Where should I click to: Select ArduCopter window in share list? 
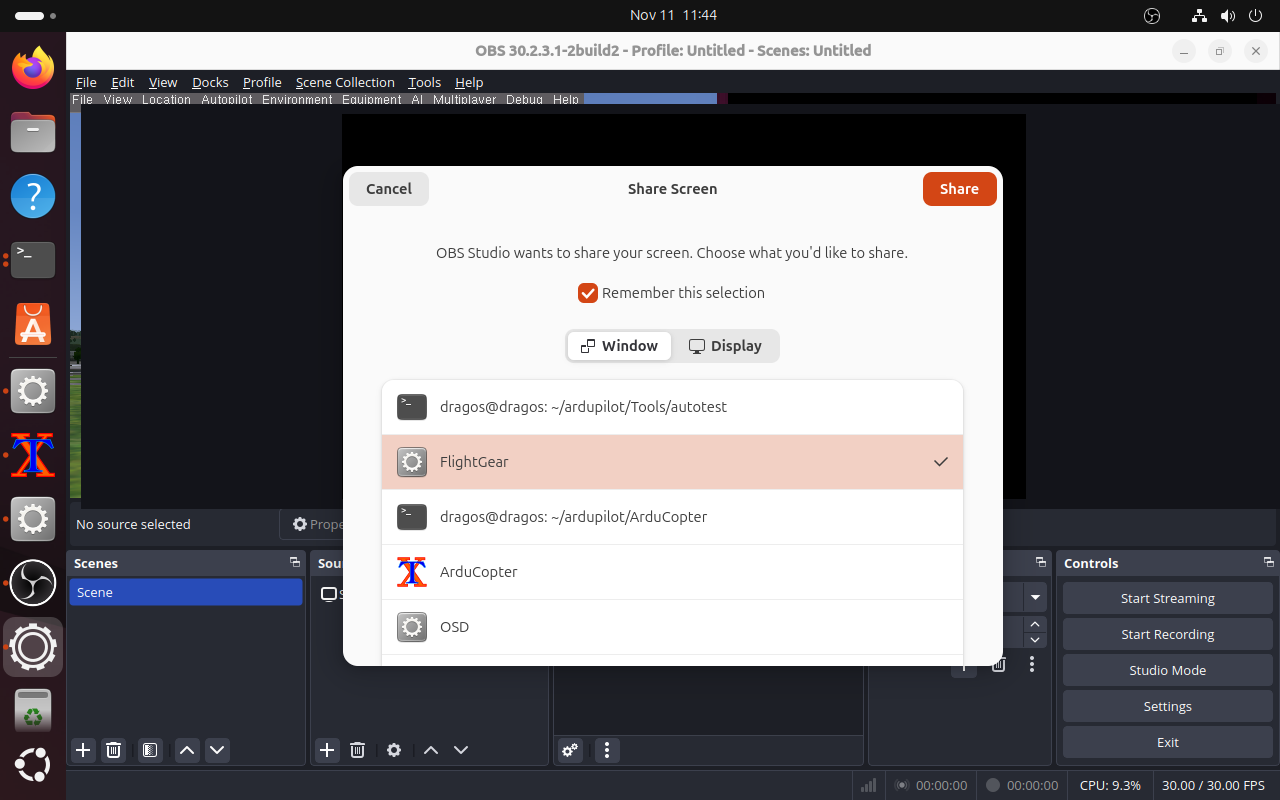[672, 572]
